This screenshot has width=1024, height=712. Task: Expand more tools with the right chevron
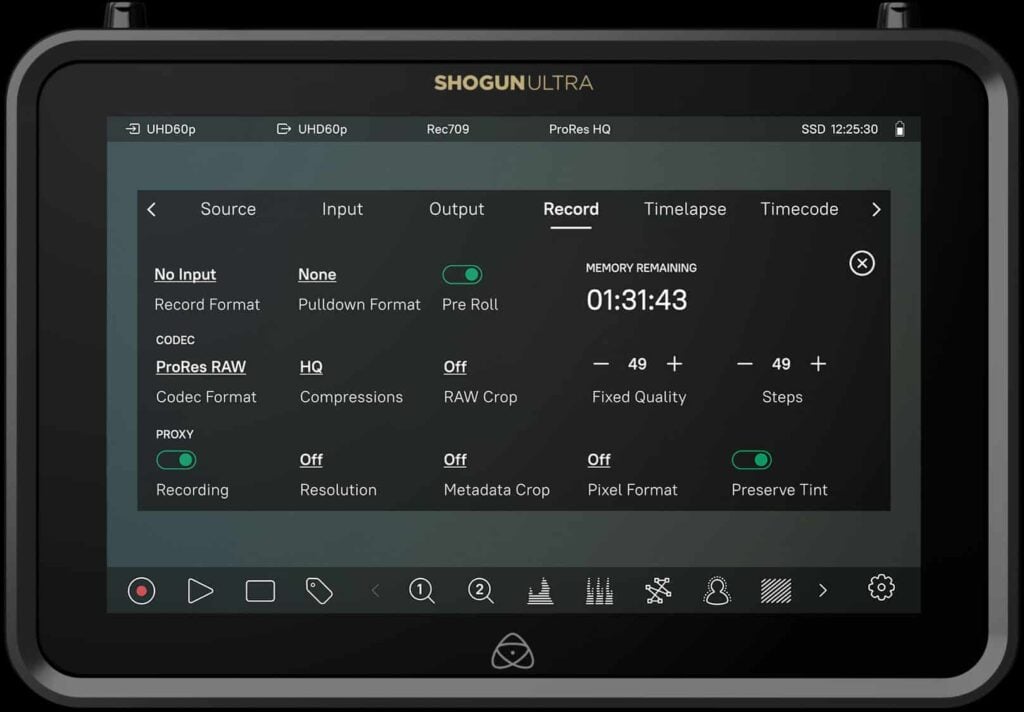coord(822,591)
